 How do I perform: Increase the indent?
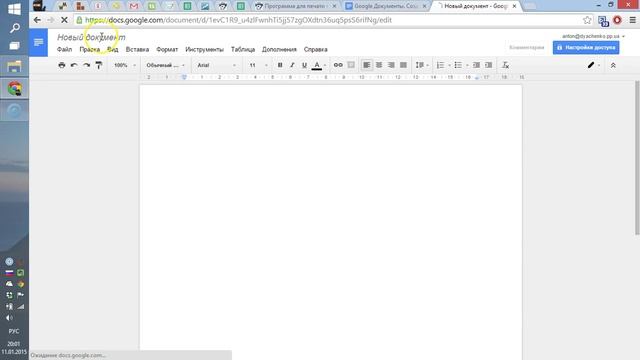click(489, 65)
